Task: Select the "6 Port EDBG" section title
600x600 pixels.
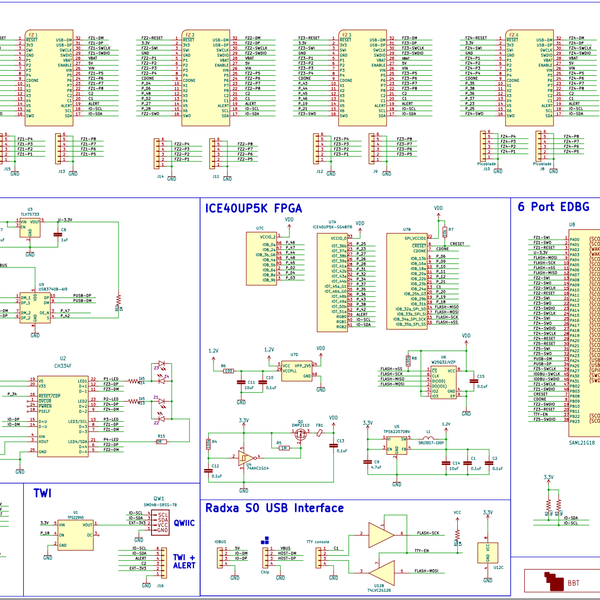Action: point(553,207)
